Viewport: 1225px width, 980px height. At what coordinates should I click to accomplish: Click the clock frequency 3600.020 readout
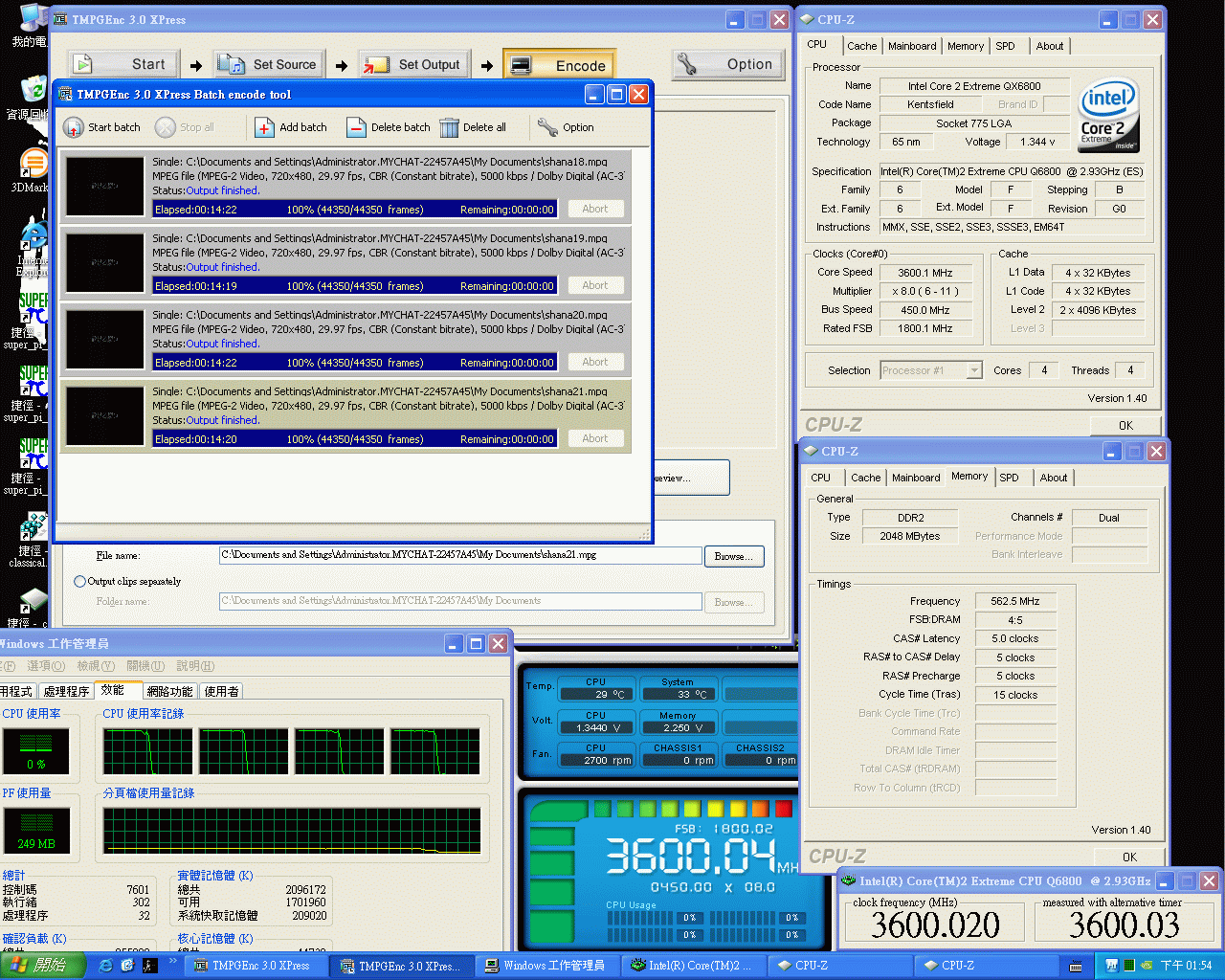[x=935, y=924]
